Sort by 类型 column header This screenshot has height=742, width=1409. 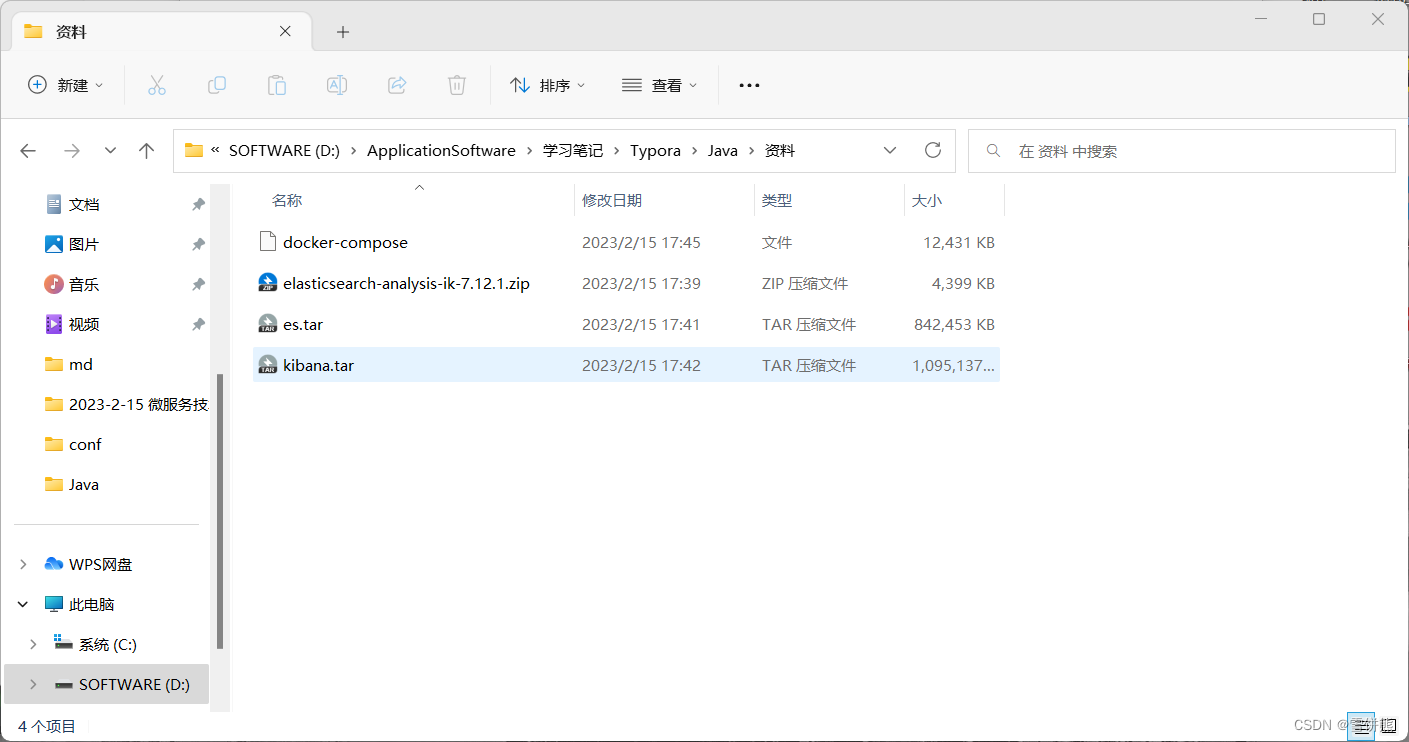point(777,200)
